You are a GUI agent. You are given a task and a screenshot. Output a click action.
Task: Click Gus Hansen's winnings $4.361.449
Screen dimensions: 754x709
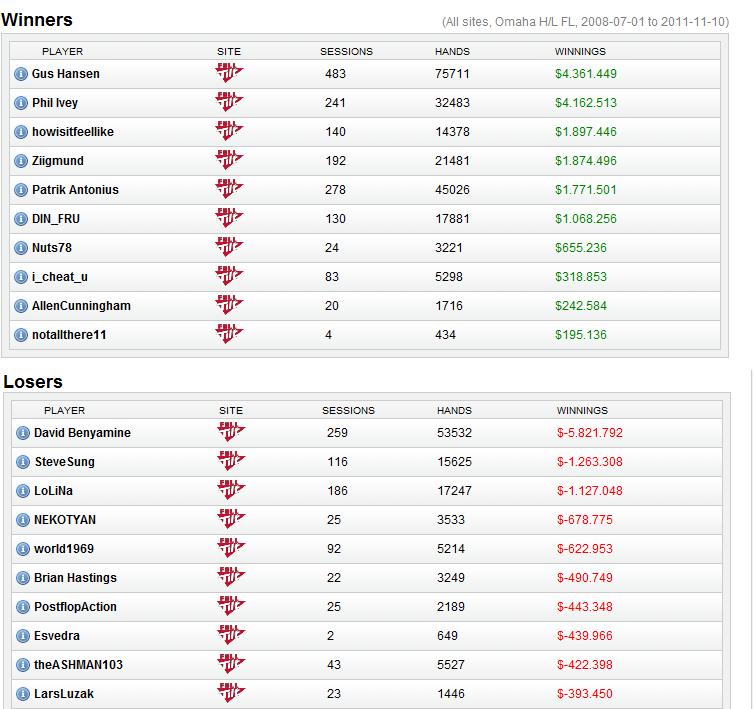pyautogui.click(x=586, y=74)
